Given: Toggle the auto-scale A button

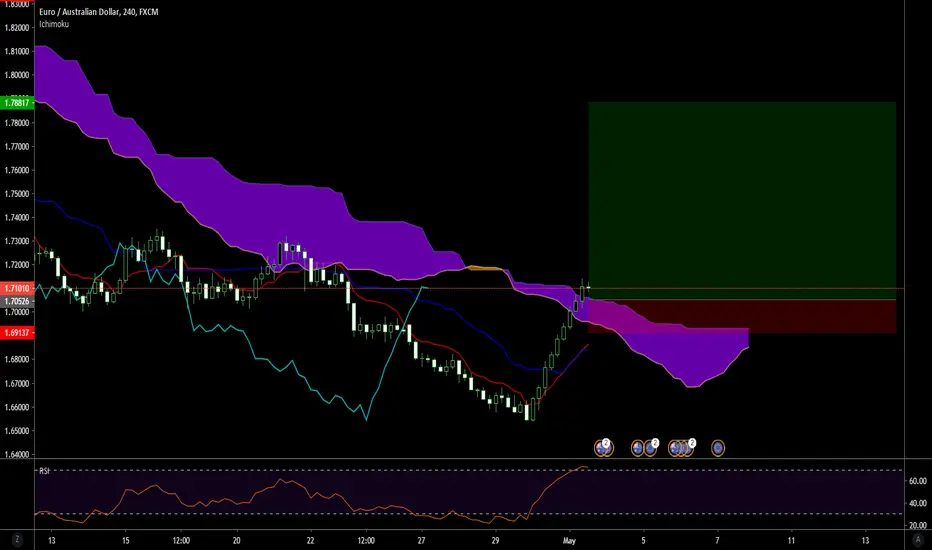Looking at the screenshot, I should (x=918, y=540).
